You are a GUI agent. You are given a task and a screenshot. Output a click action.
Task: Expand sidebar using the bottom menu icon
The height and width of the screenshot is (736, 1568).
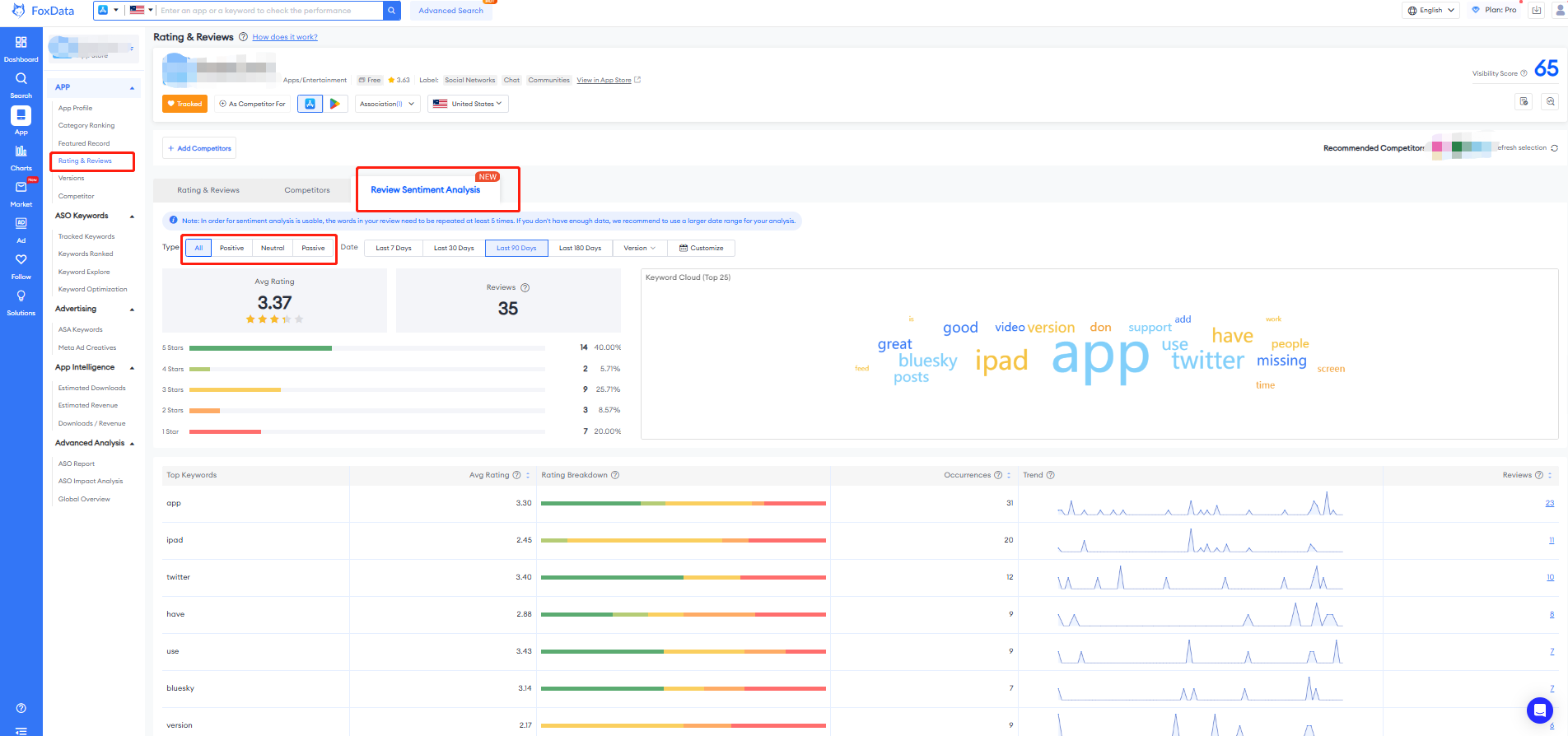[x=21, y=730]
